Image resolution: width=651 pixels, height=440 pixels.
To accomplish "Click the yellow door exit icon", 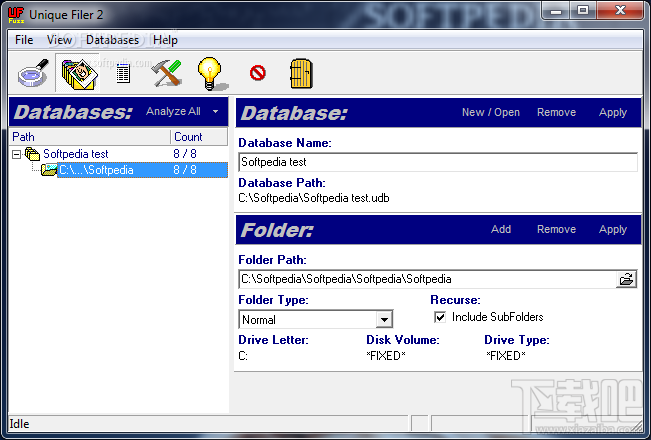I will (301, 73).
